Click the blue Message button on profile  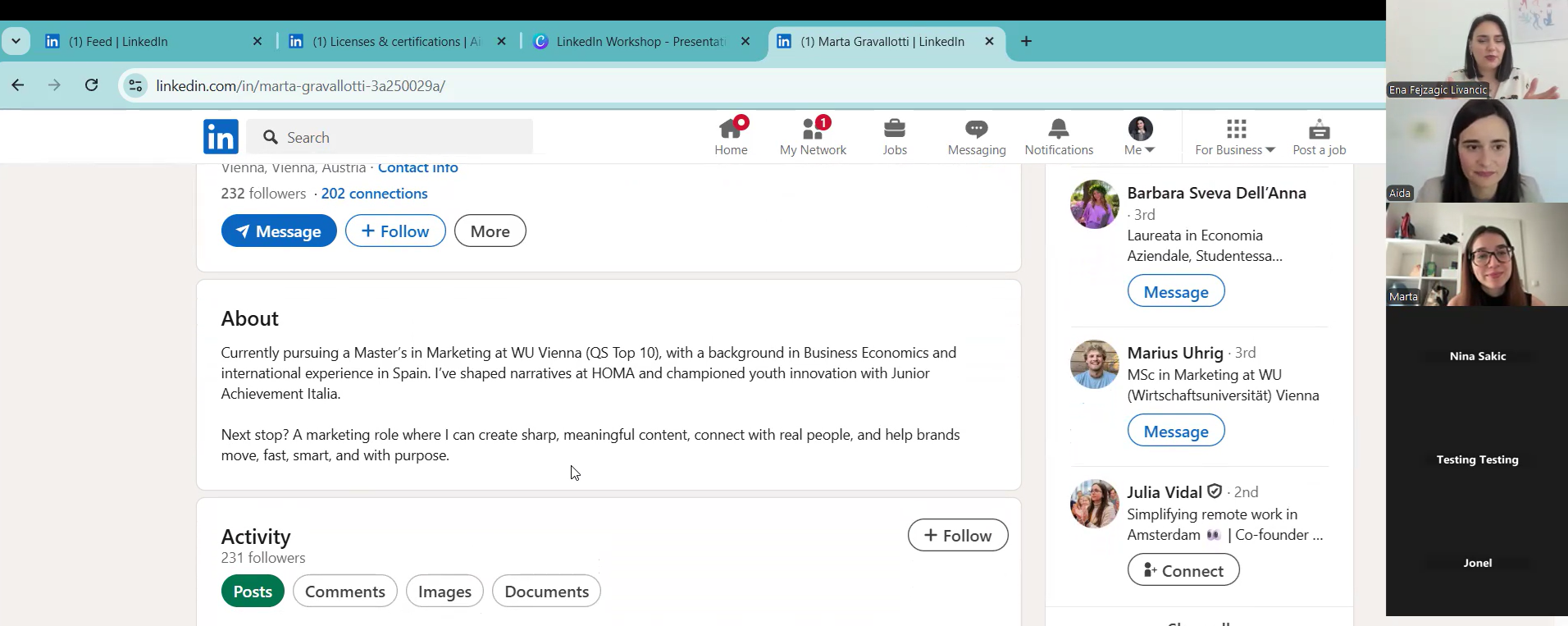click(279, 231)
